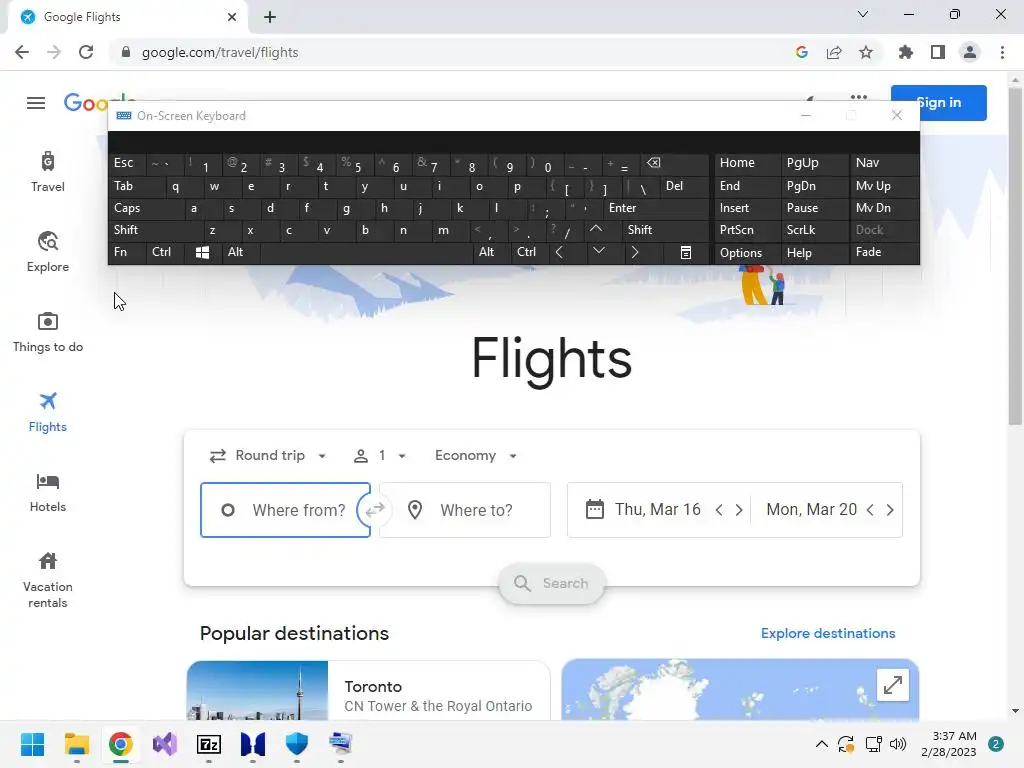Image resolution: width=1024 pixels, height=768 pixels.
Task: Open the Economy class dropdown
Action: (x=475, y=456)
